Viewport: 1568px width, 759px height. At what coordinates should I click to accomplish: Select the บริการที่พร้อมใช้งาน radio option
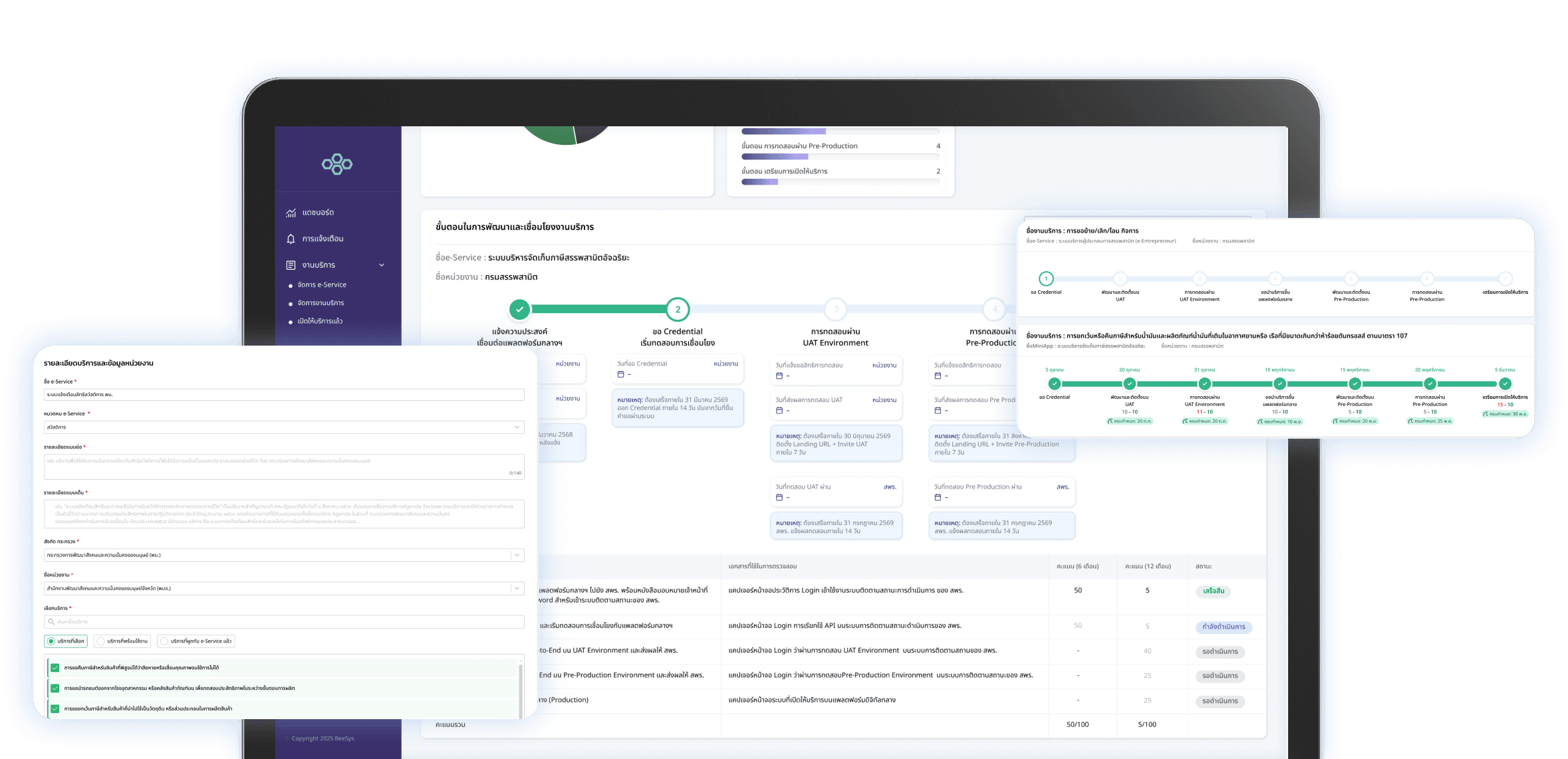click(x=100, y=641)
